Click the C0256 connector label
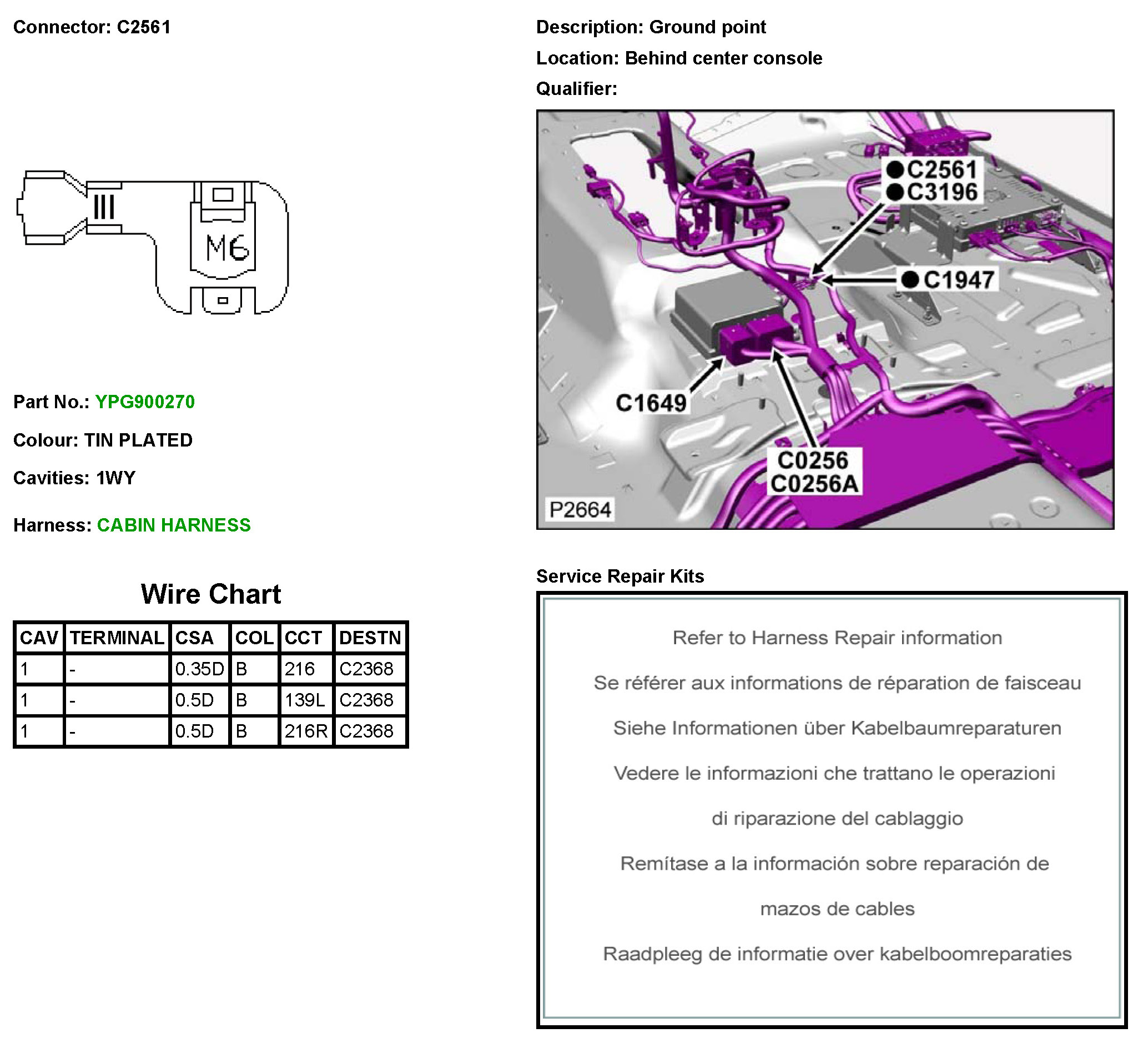Viewport: 1148px width, 1048px height. coord(813,460)
